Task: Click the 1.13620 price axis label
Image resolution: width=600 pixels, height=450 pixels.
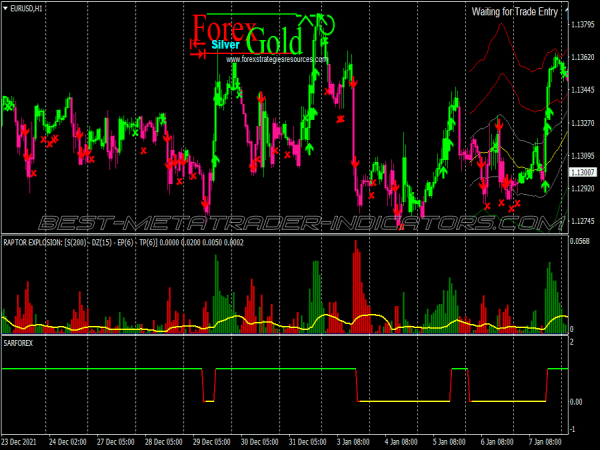Action: pos(582,57)
